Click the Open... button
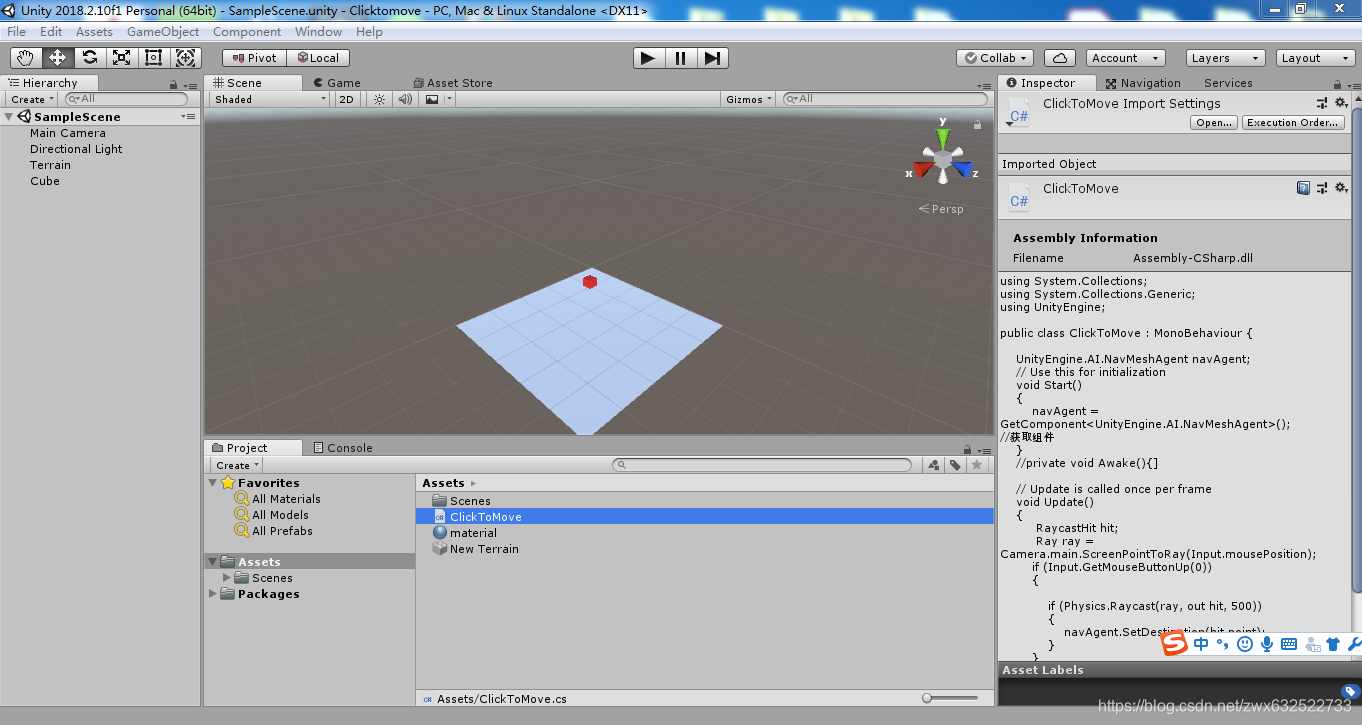 click(1214, 123)
